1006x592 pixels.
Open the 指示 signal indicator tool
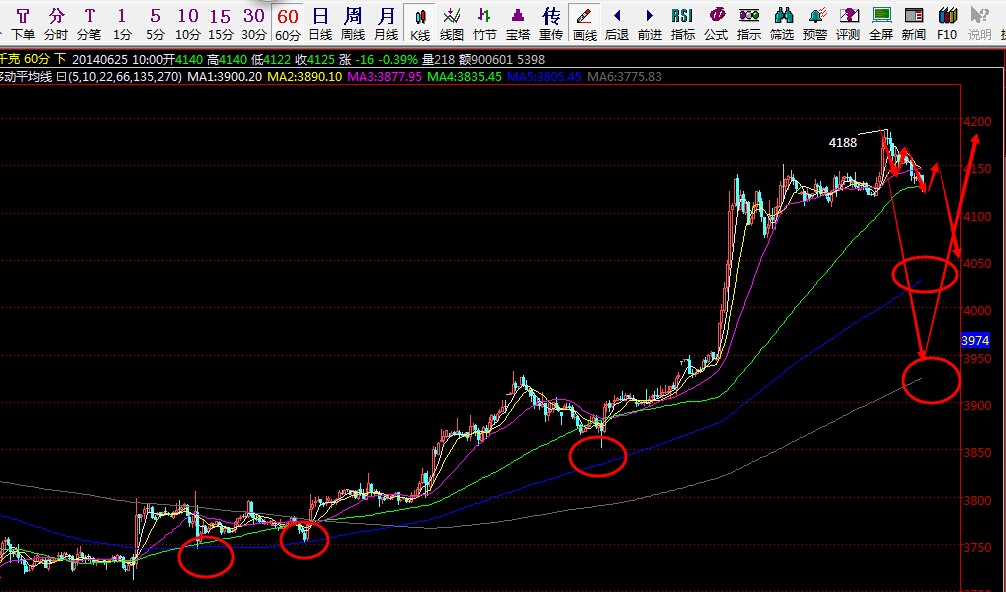[x=749, y=24]
